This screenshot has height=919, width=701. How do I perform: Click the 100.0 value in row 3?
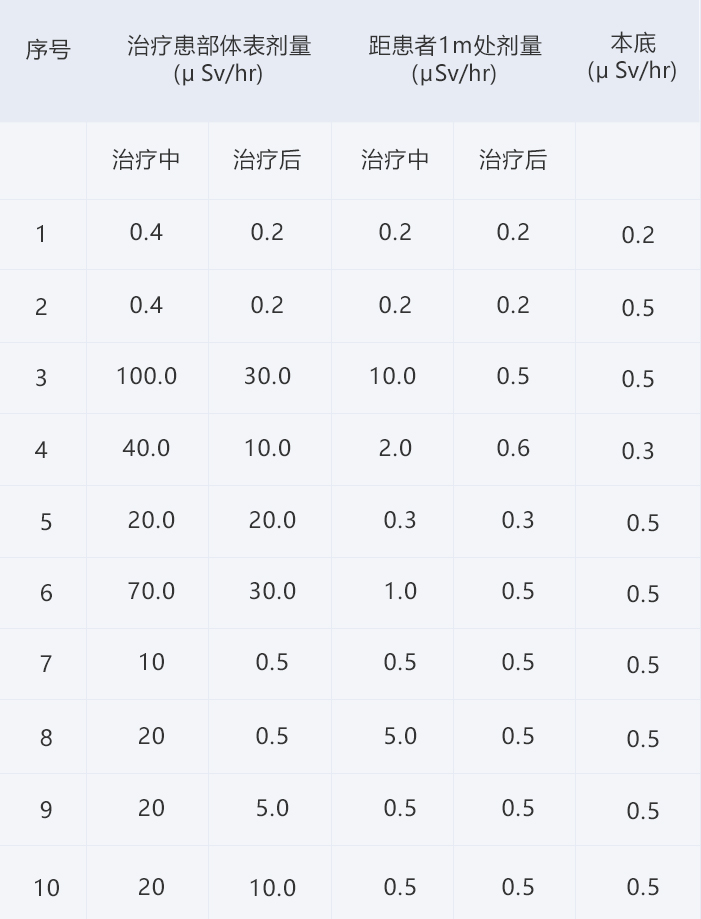tap(147, 376)
